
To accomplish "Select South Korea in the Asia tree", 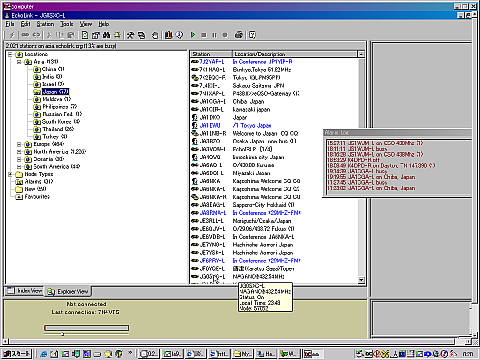I will 57,122.
